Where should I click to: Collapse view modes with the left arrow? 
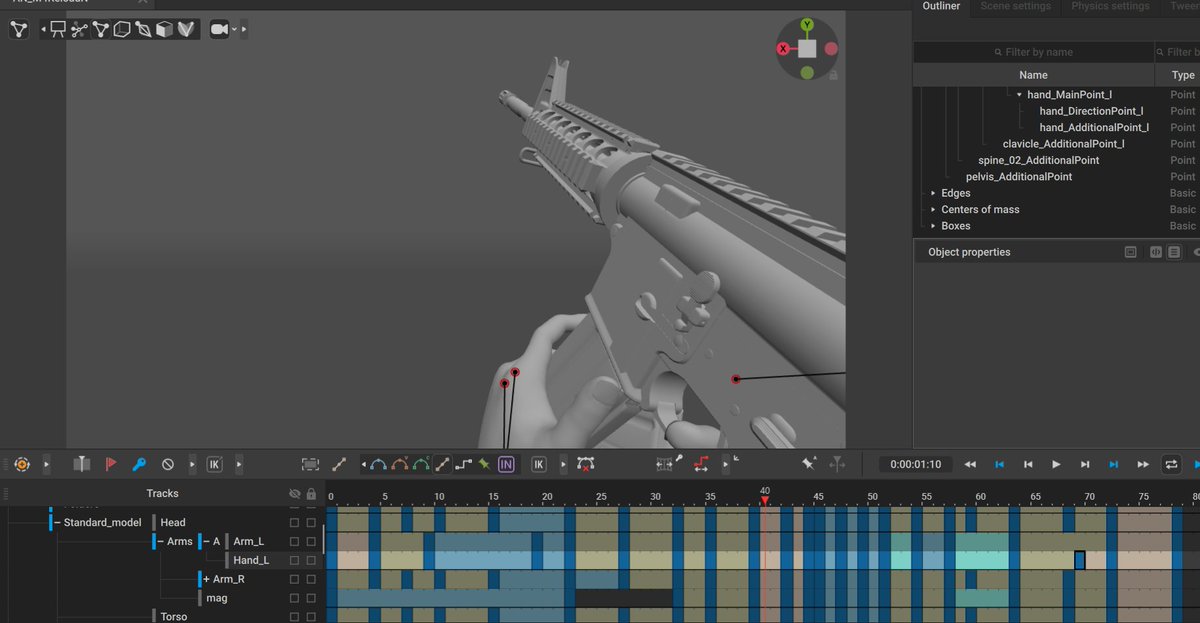(43, 29)
